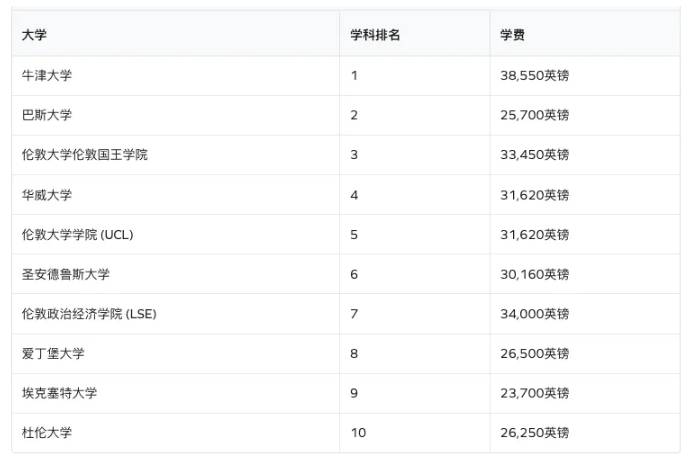The width and height of the screenshot is (688, 459).
Task: Select the 华威大学 row name
Action: tap(47, 195)
